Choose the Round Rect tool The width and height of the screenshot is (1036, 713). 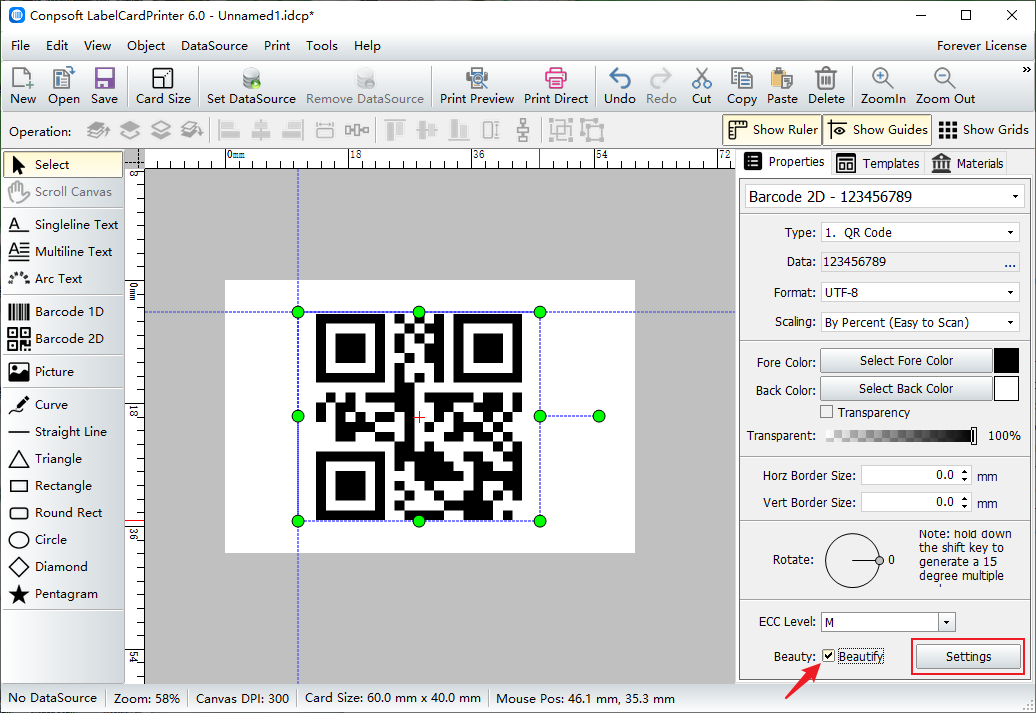click(x=63, y=513)
